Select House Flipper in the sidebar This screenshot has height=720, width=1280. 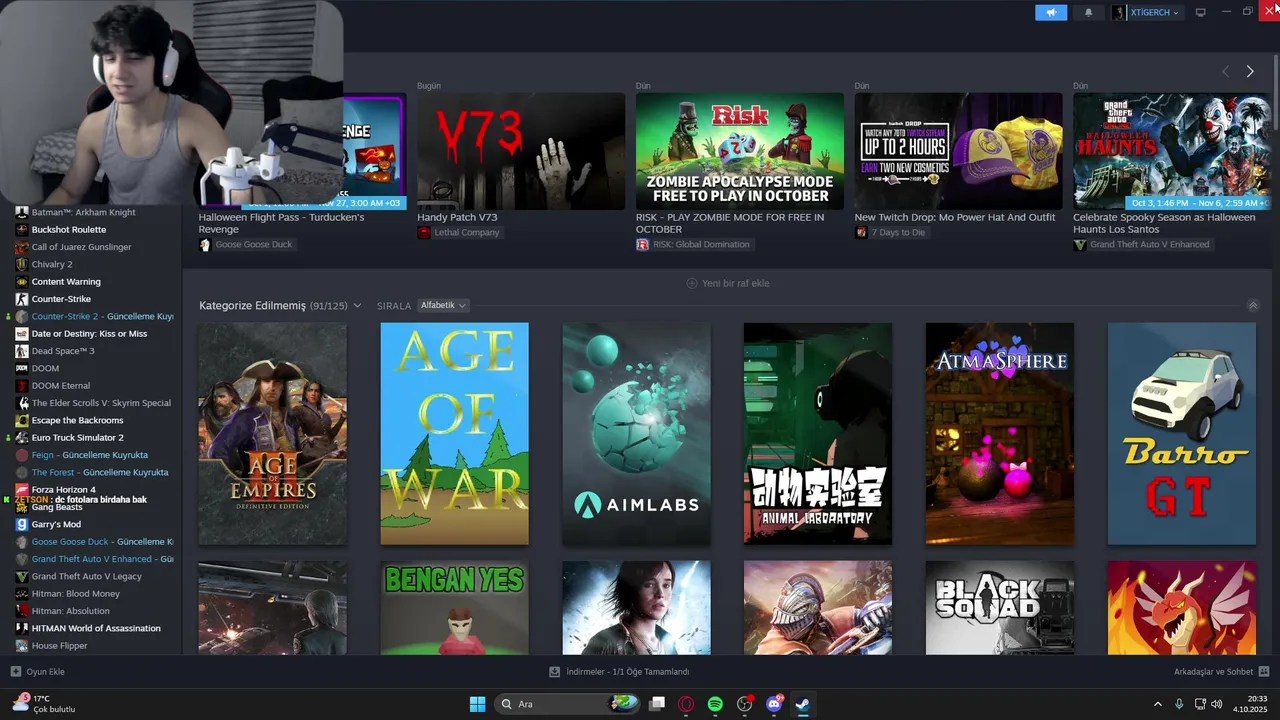click(x=59, y=645)
